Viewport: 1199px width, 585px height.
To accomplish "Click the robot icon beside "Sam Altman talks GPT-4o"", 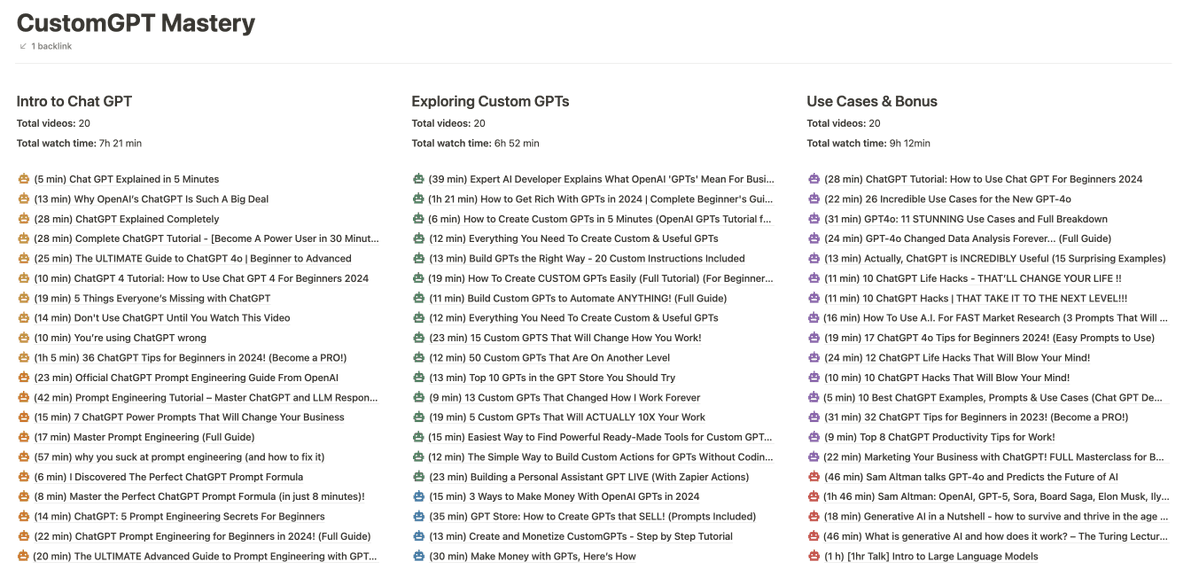I will (x=812, y=476).
